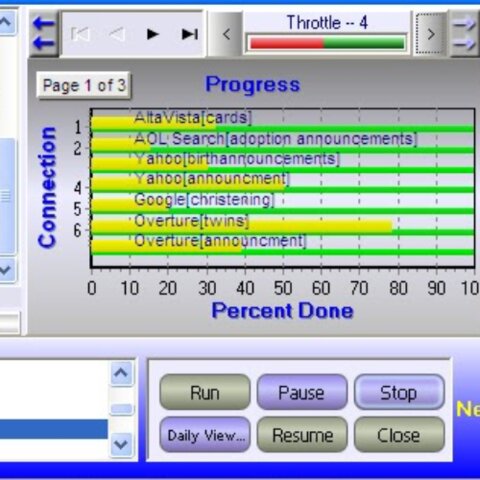Click the Pause button

302,392
